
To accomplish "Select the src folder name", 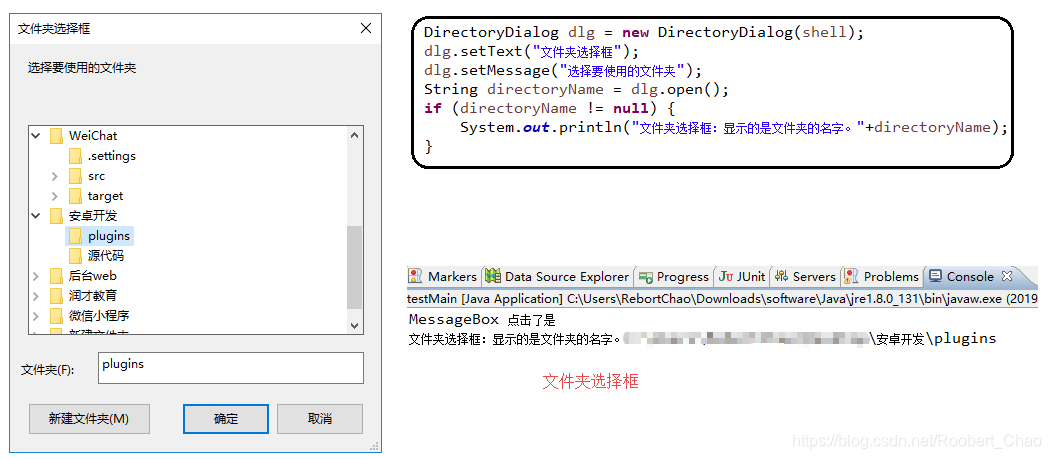I will click(97, 176).
